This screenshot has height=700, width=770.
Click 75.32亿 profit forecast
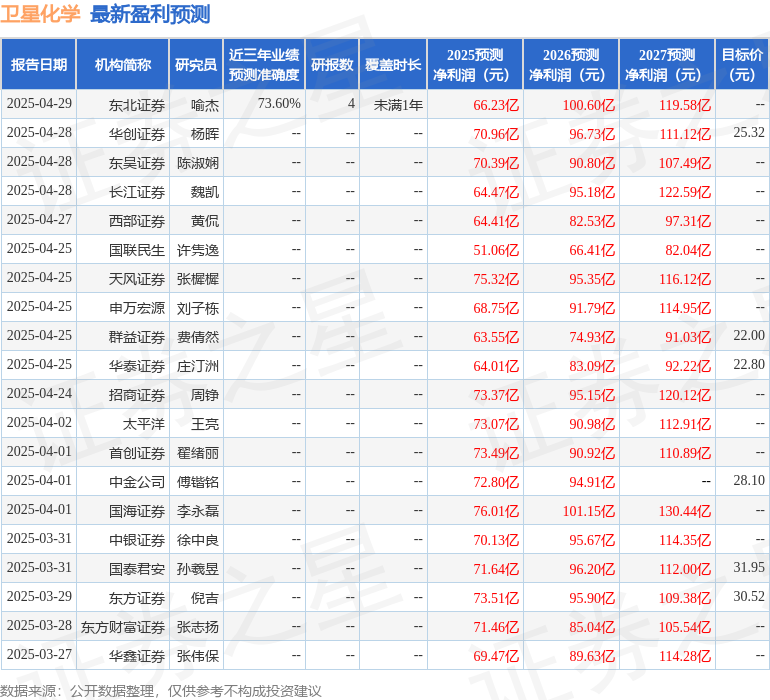496,279
